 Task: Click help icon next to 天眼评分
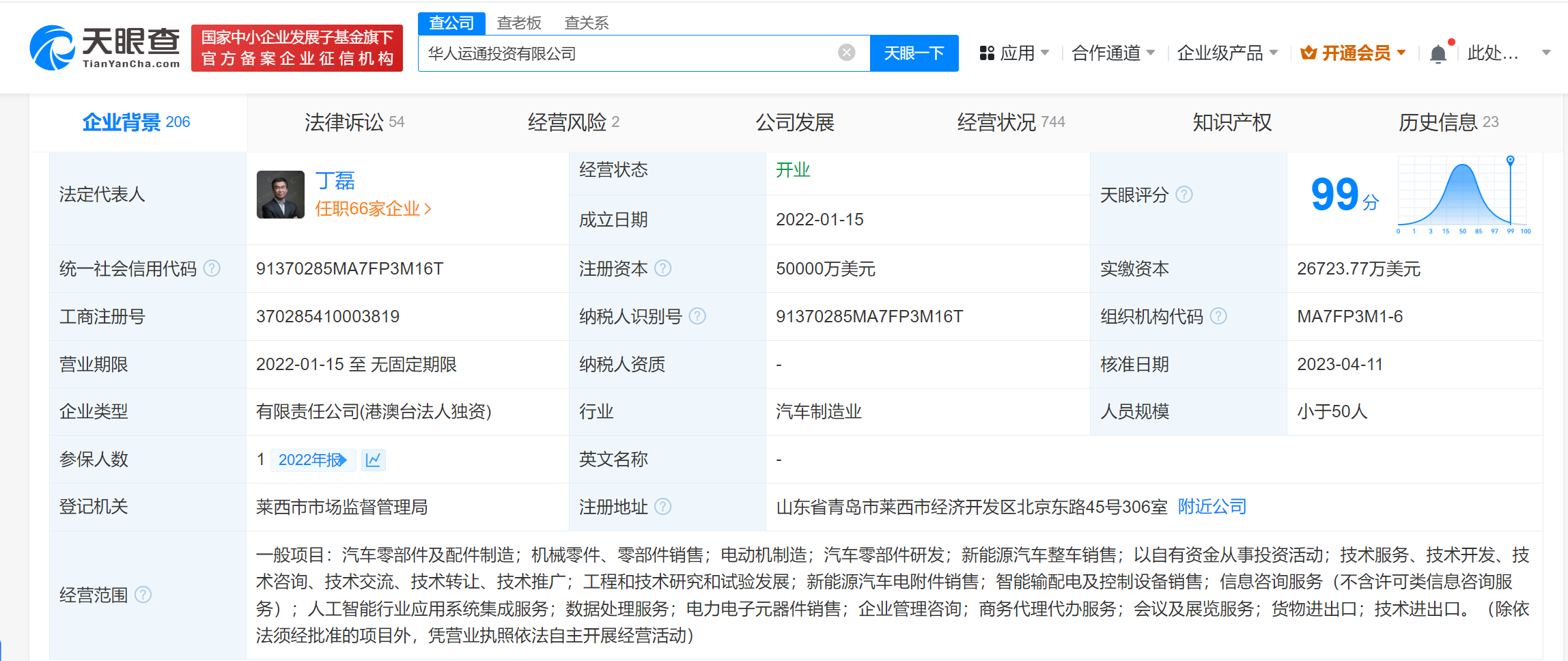[1184, 195]
